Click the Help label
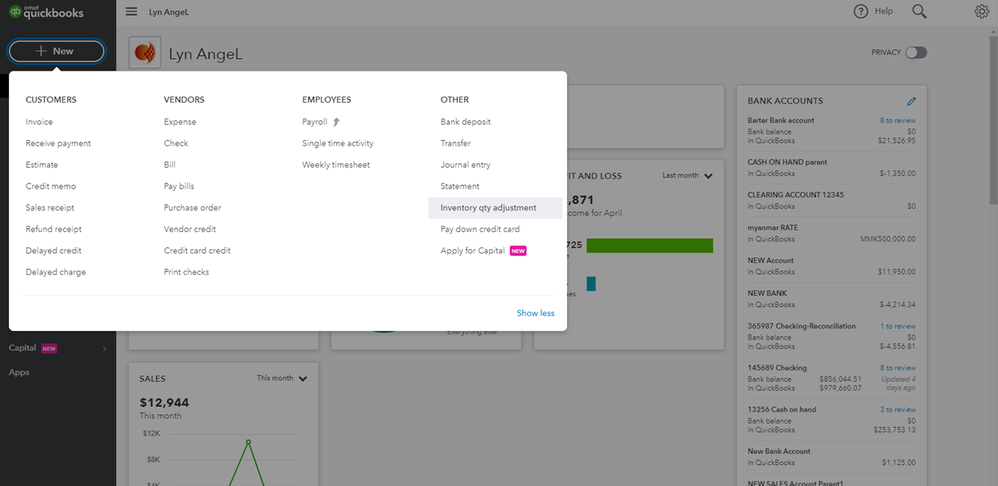Viewport: 998px width, 486px height. (883, 11)
